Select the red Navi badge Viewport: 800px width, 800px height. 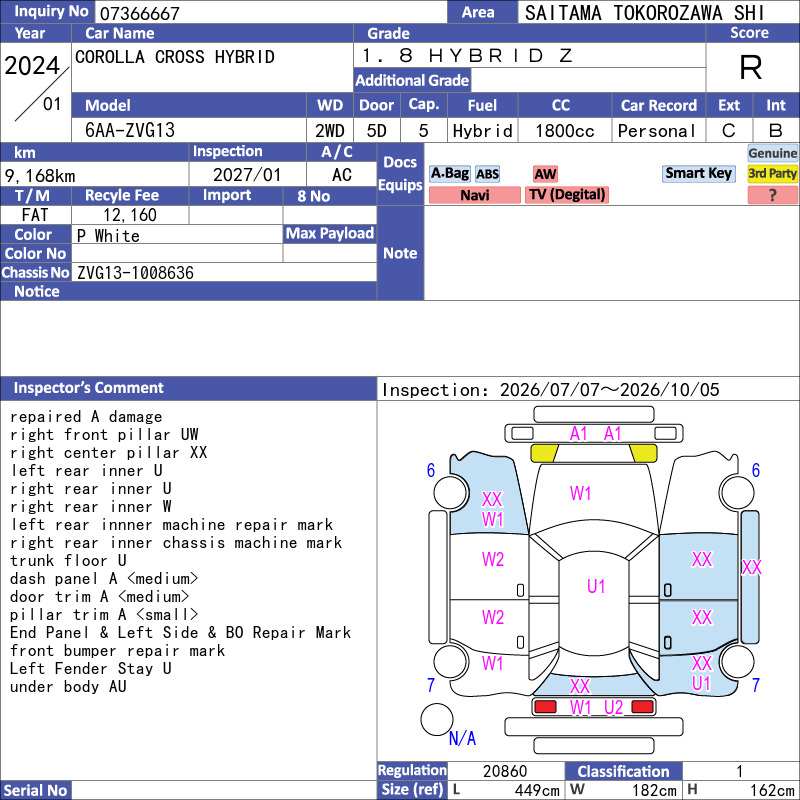coord(474,195)
